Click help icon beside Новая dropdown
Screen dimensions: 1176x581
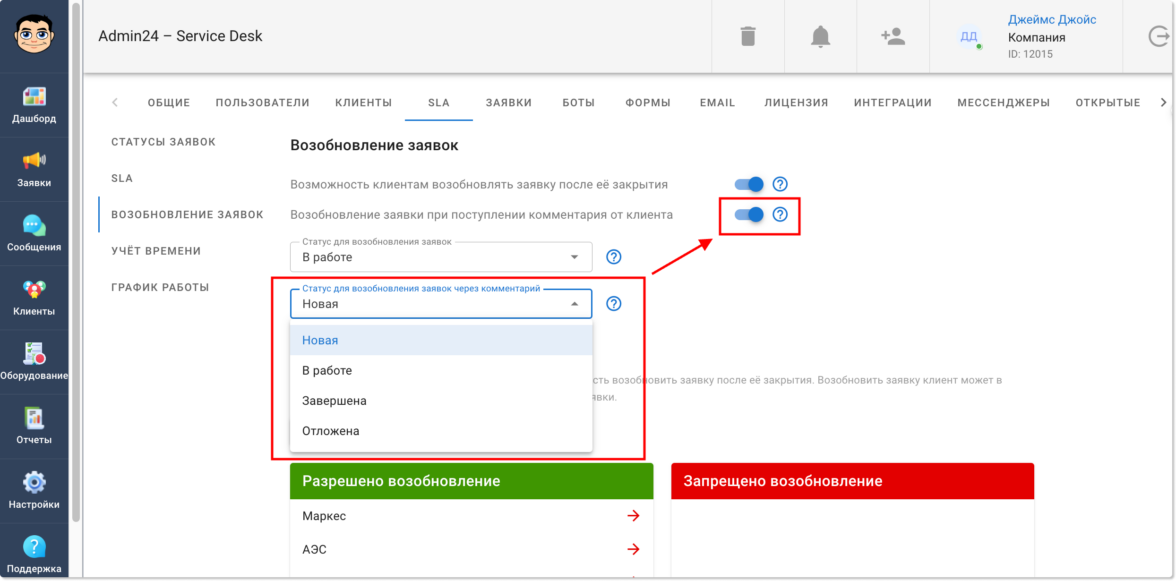pyautogui.click(x=614, y=304)
